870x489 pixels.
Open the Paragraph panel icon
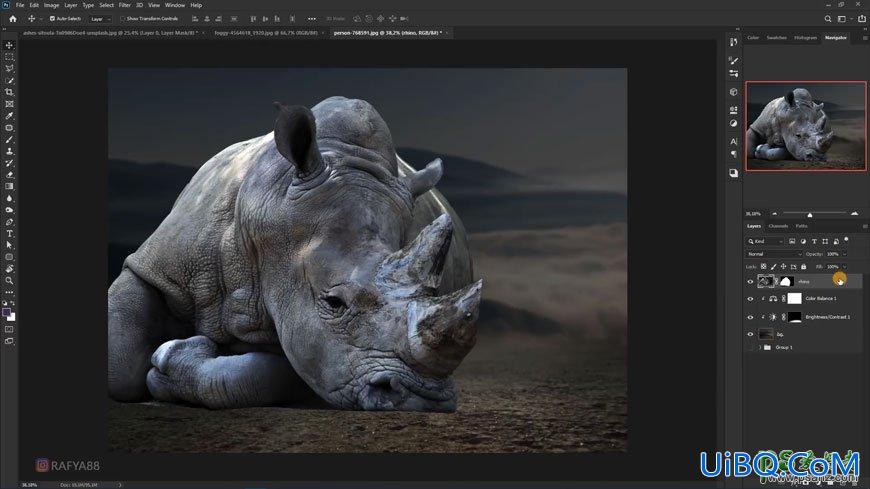pyautogui.click(x=734, y=154)
